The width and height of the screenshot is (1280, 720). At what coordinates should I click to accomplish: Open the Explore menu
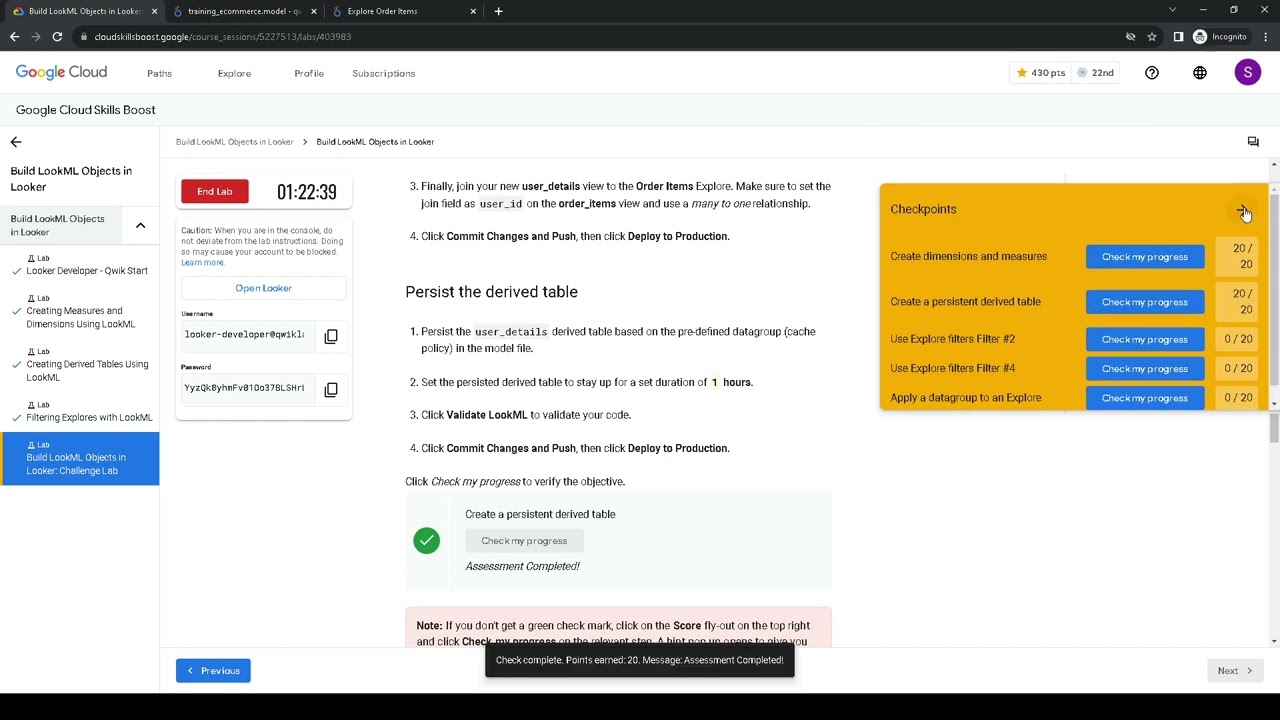(234, 73)
